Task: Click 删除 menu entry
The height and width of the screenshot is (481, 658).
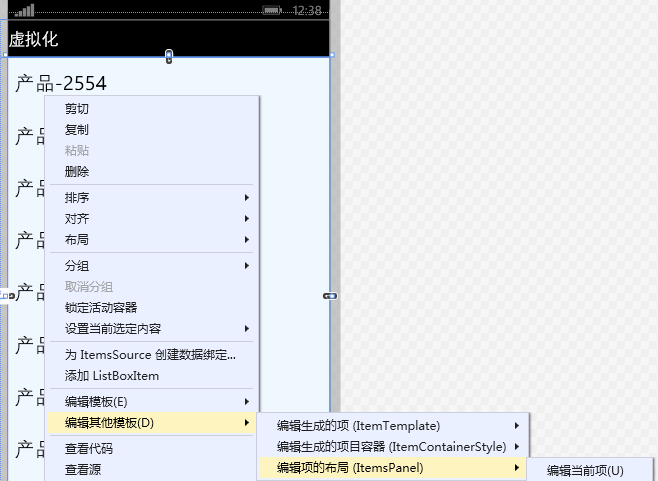Action: (151, 171)
